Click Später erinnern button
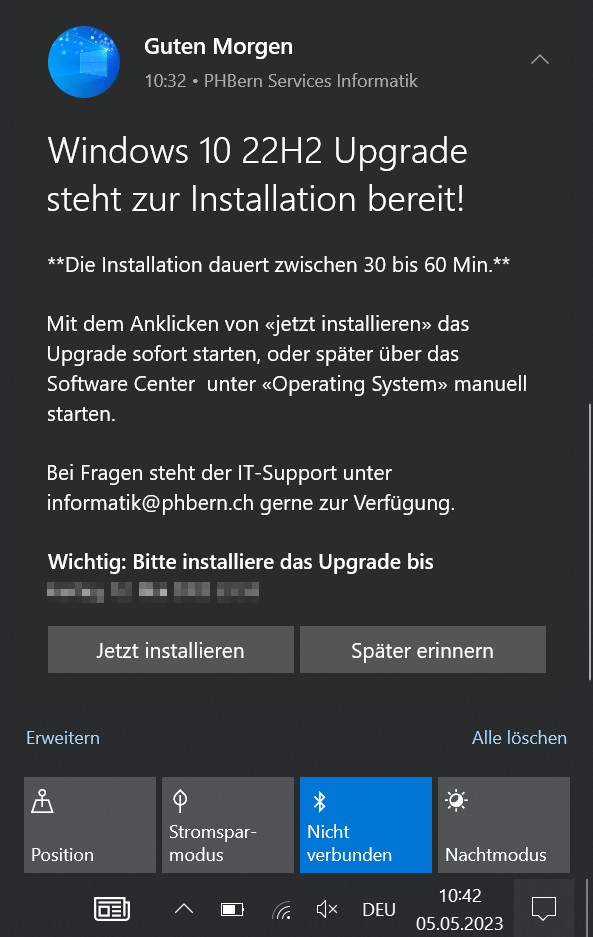The height and width of the screenshot is (937, 593). pos(423,650)
